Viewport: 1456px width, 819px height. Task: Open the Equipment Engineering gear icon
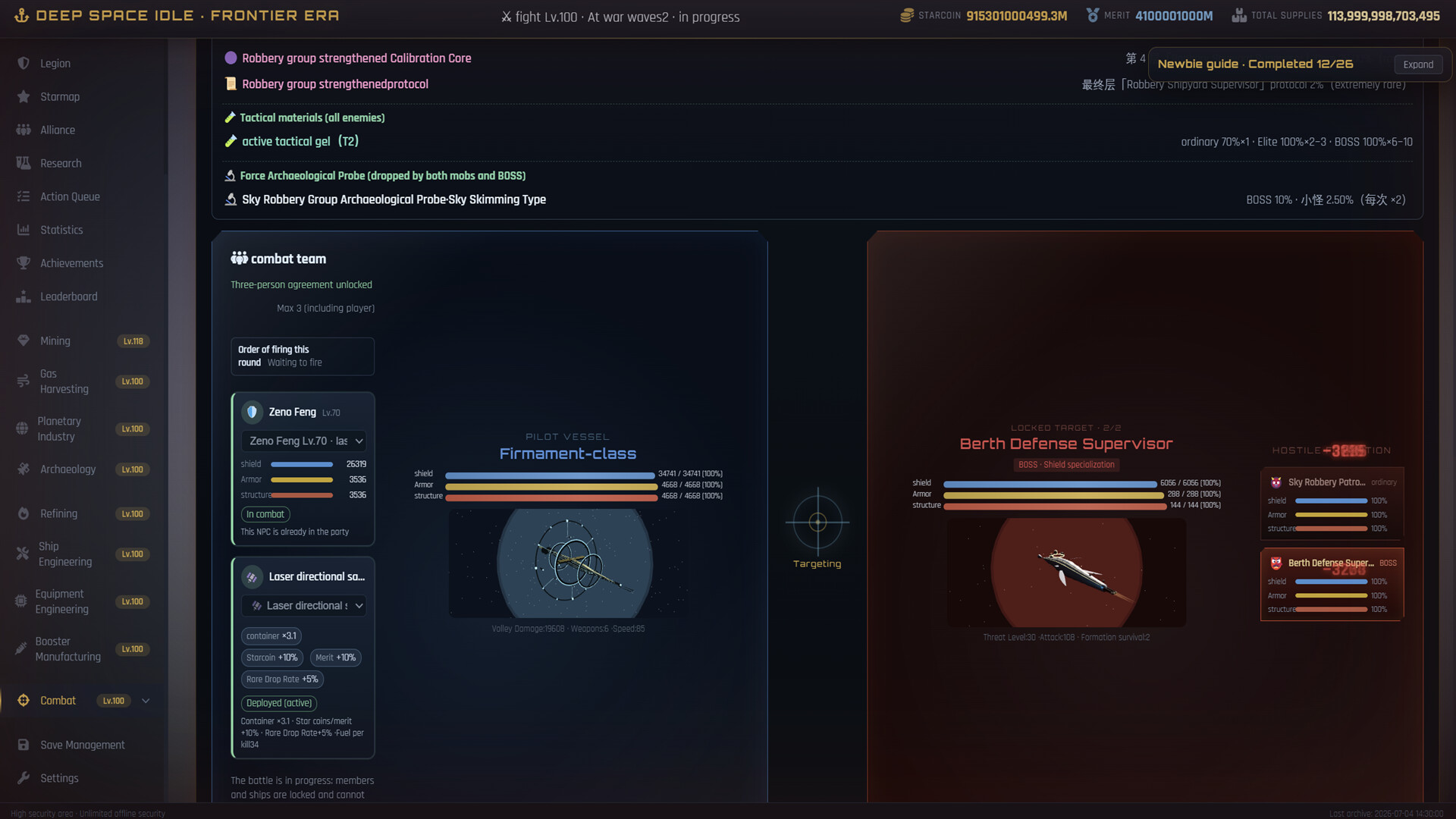coord(20,601)
